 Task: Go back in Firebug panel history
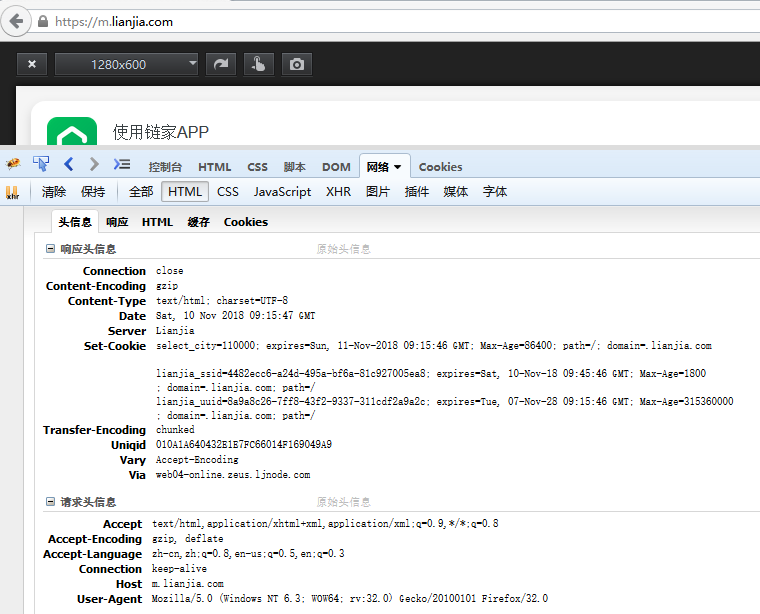coord(69,164)
